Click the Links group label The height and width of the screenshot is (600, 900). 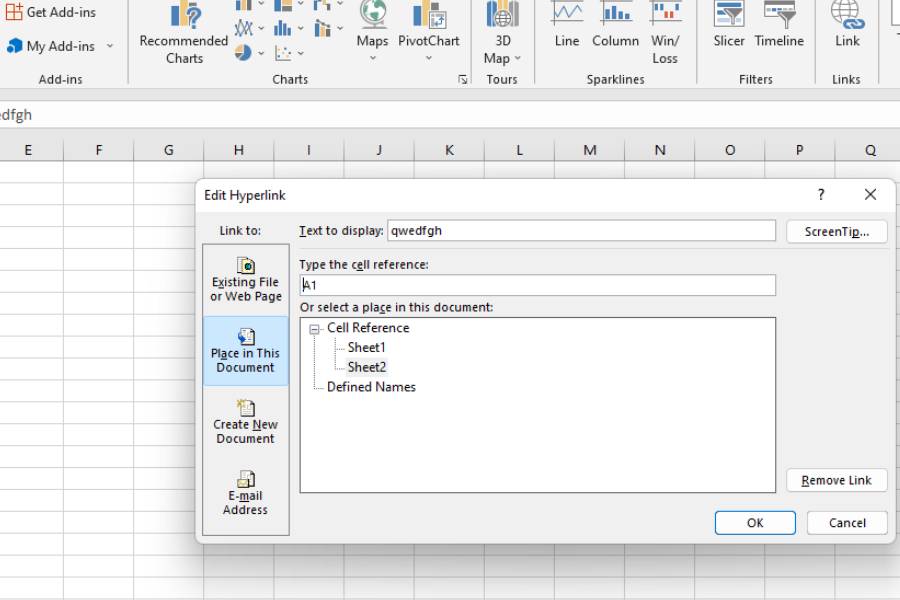coord(846,80)
